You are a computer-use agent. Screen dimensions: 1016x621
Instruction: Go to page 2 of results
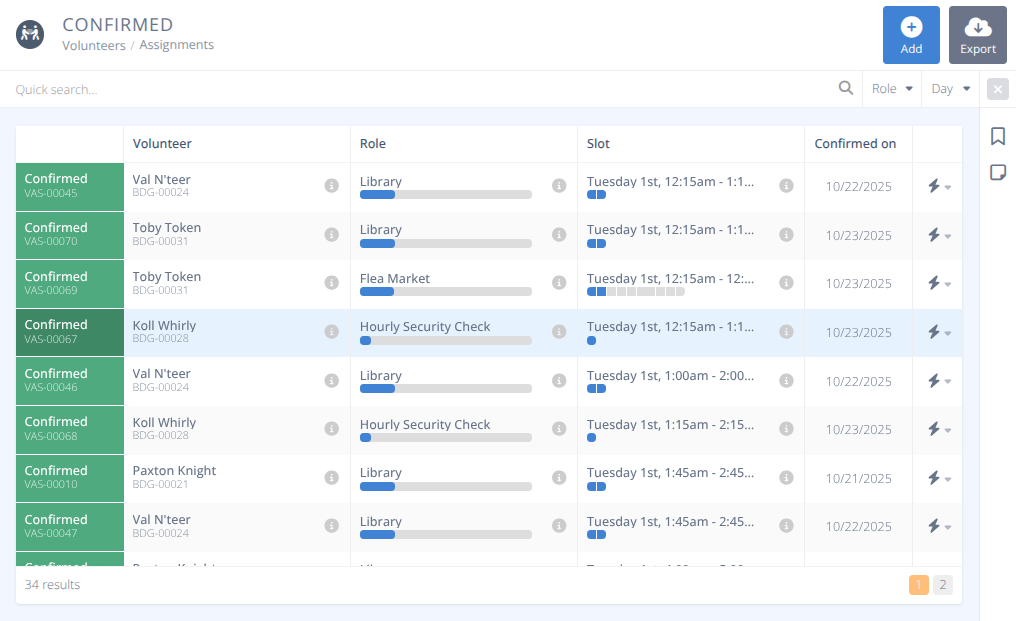[942, 585]
